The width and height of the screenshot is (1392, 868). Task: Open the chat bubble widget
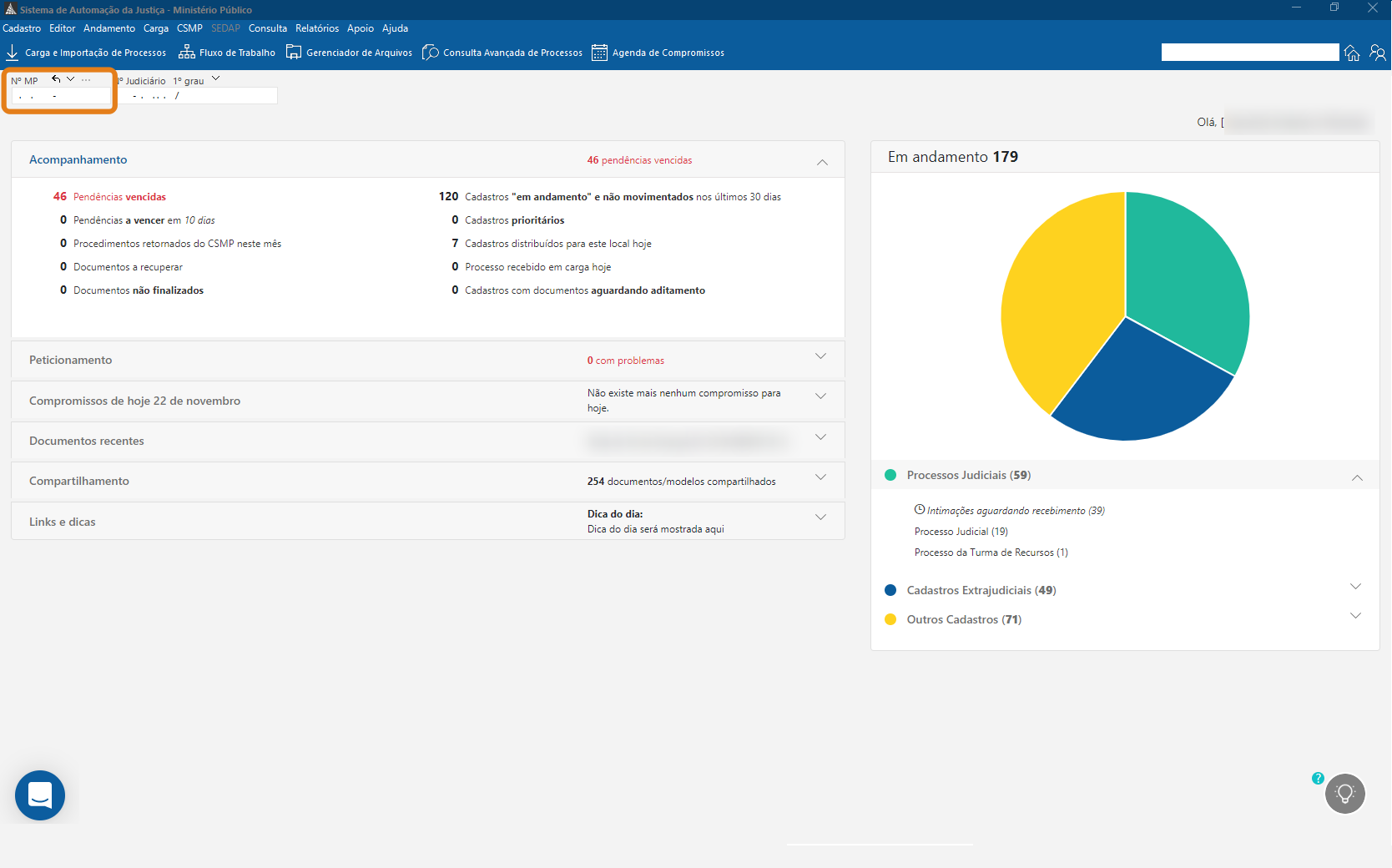click(x=40, y=795)
